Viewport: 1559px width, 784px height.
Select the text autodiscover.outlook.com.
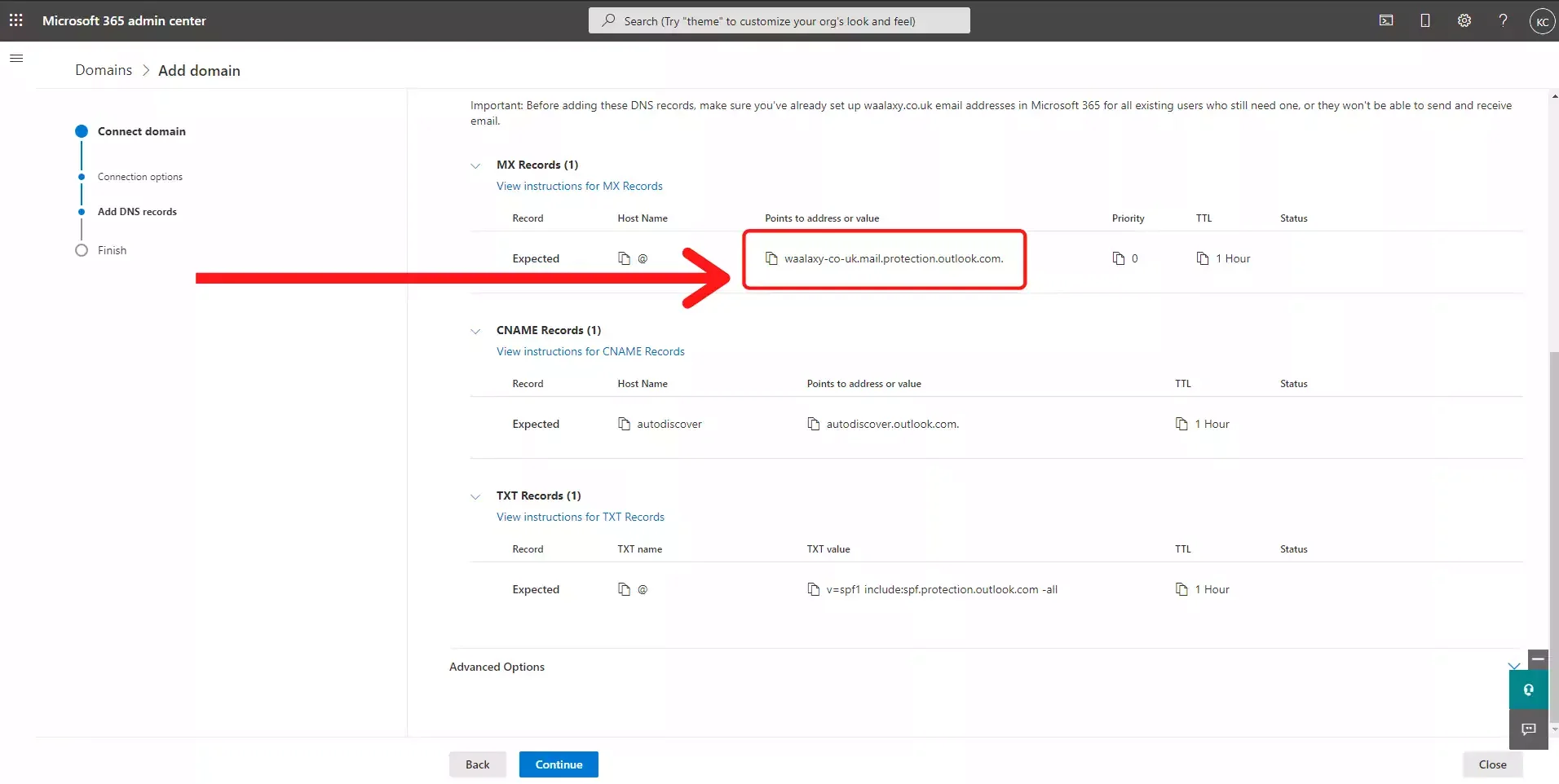pyautogui.click(x=893, y=424)
